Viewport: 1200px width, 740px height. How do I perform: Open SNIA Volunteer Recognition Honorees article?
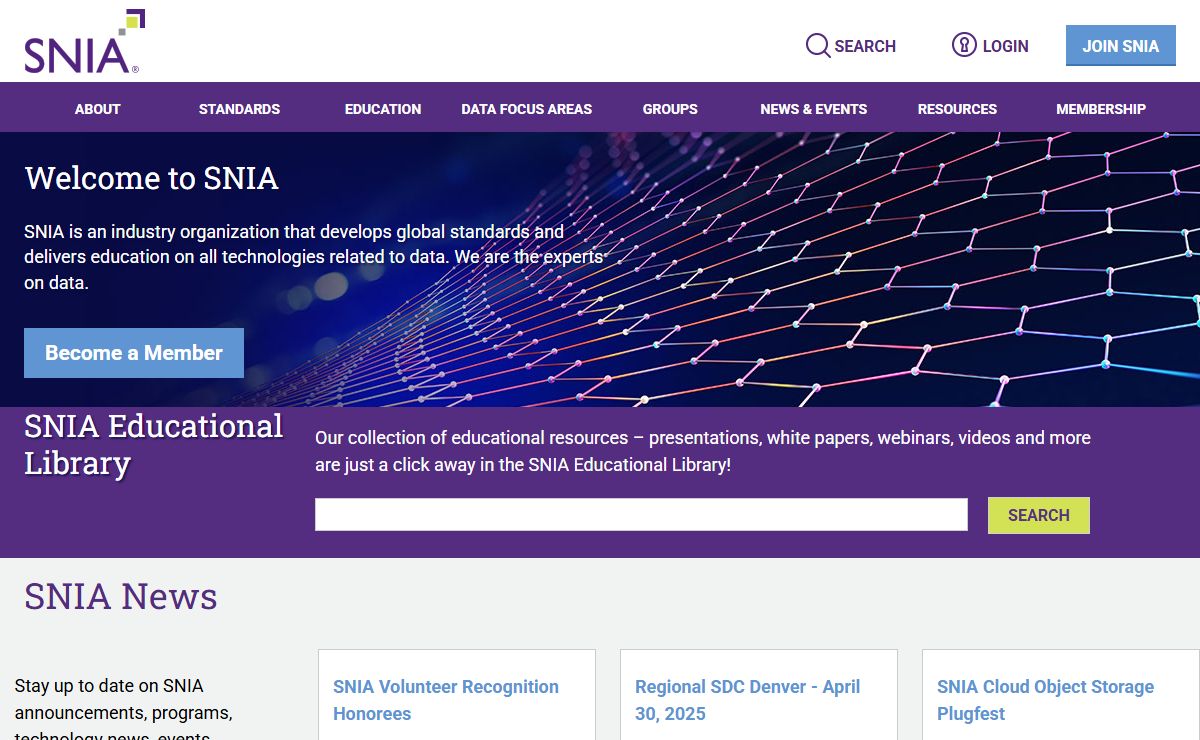[446, 700]
